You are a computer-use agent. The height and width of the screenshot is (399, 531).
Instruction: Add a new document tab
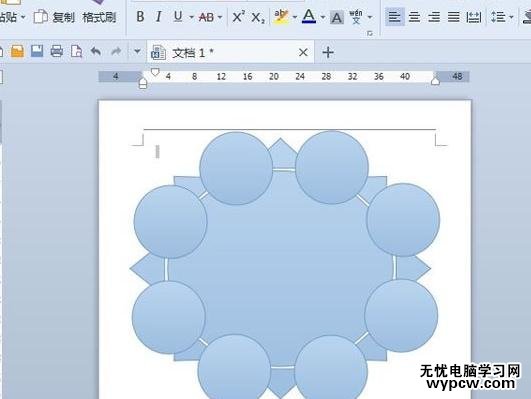[x=328, y=52]
